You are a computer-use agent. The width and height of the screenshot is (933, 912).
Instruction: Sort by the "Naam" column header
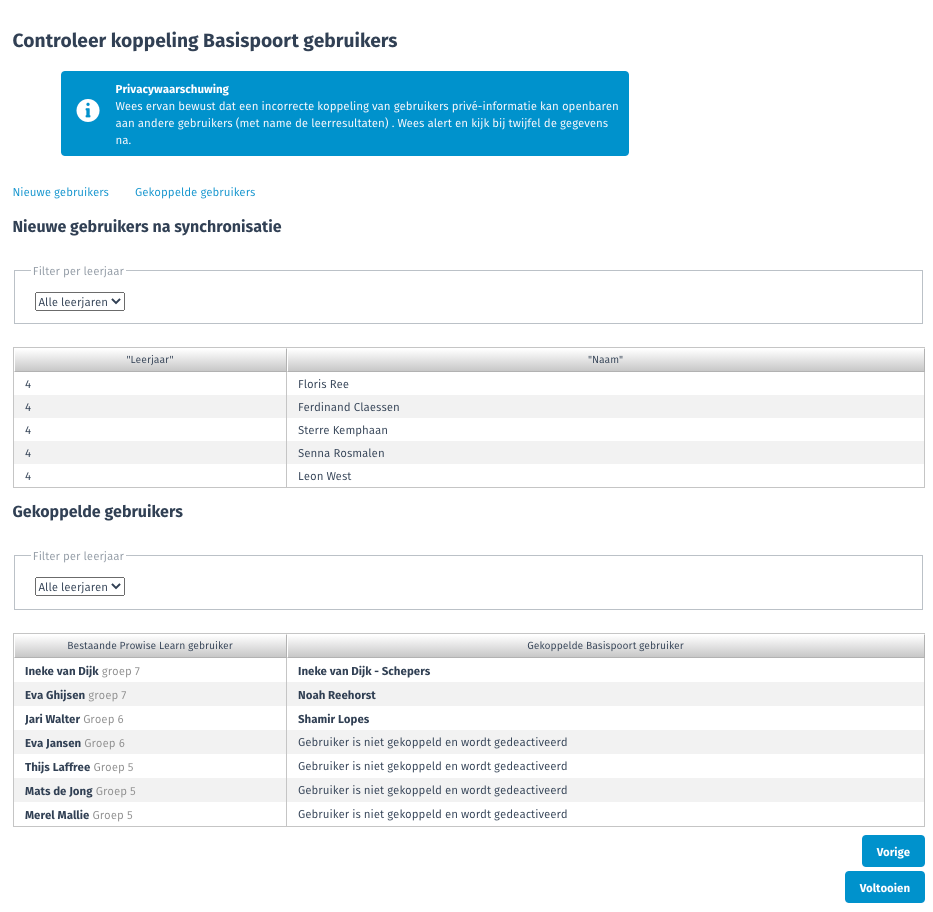(605, 360)
